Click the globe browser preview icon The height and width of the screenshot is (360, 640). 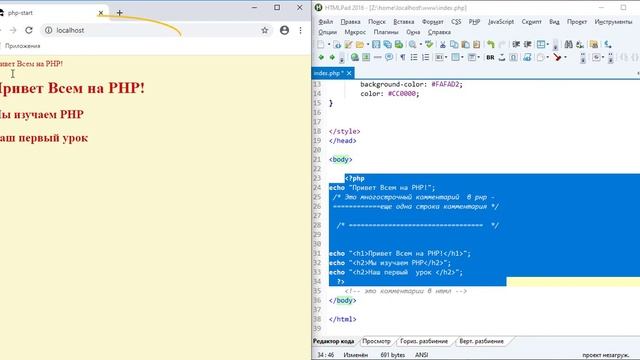pos(355,57)
